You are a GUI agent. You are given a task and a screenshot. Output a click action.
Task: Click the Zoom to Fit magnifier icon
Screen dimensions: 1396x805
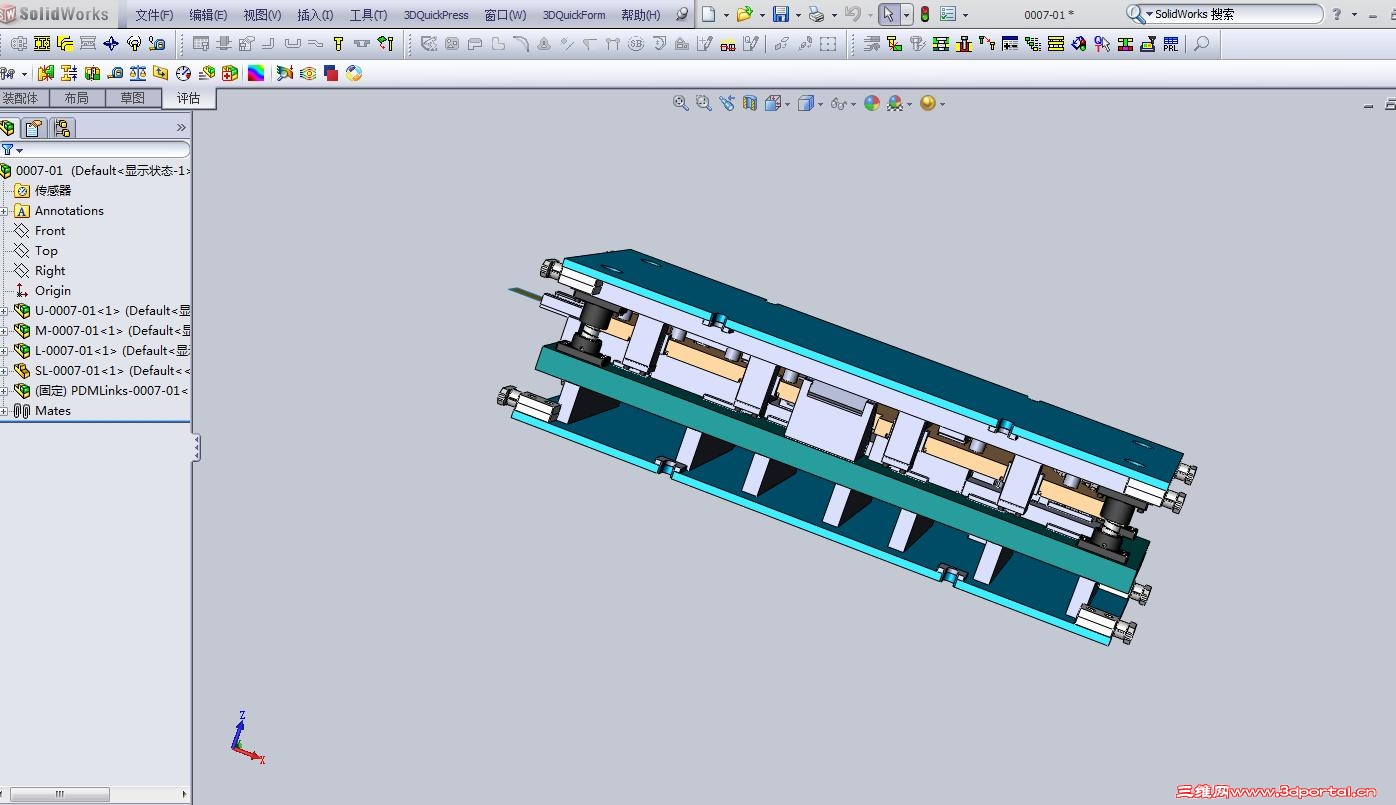click(681, 103)
